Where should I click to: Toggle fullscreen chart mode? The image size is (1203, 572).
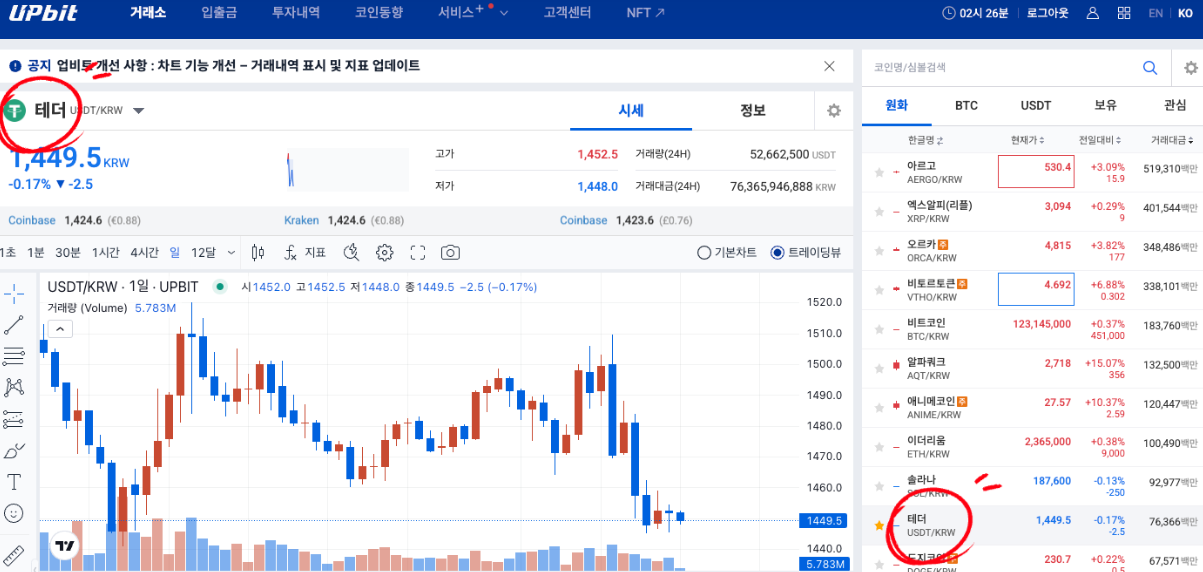click(x=418, y=253)
